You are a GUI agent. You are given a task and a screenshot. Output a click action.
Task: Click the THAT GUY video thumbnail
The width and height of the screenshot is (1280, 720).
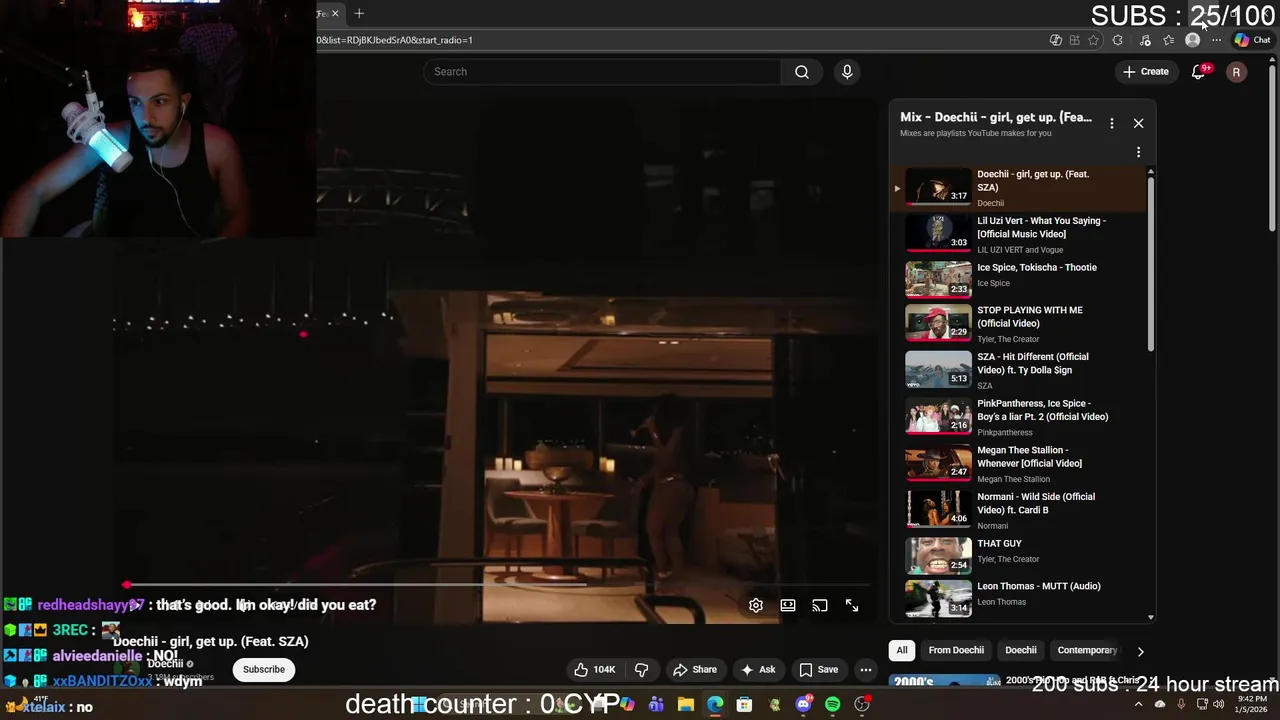(x=938, y=556)
